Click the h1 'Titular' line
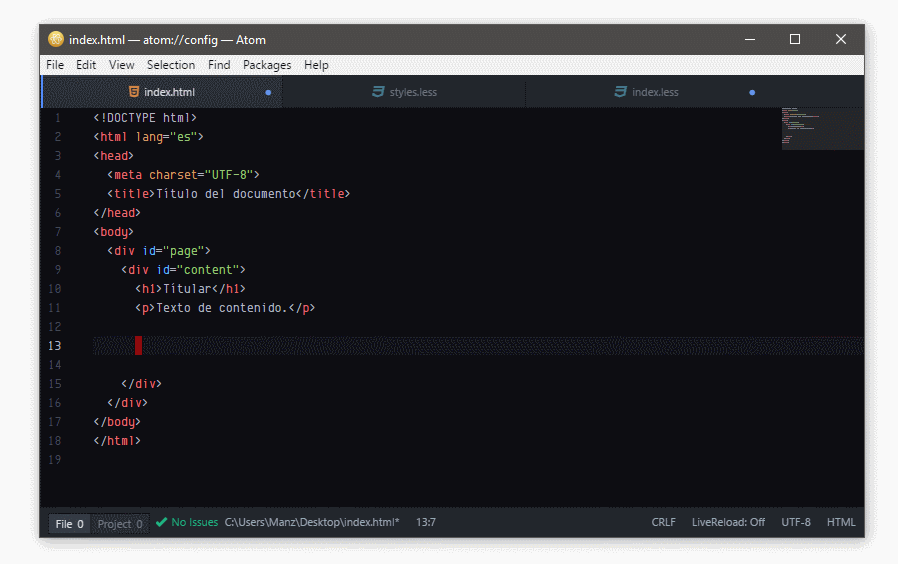The width and height of the screenshot is (898, 564). tap(190, 289)
